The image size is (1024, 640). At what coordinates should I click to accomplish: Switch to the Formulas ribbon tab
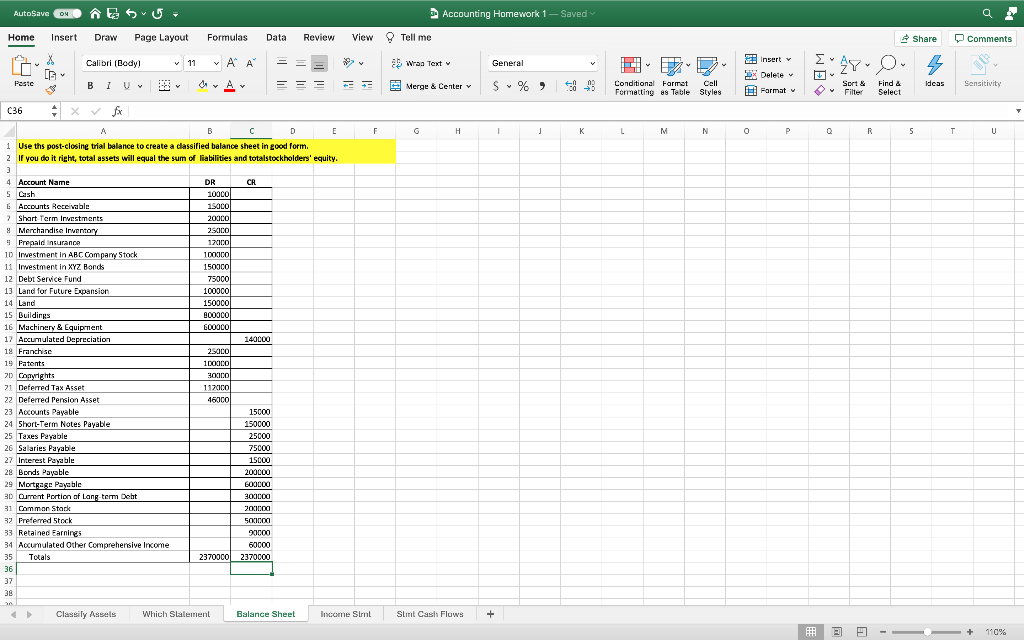click(x=227, y=37)
